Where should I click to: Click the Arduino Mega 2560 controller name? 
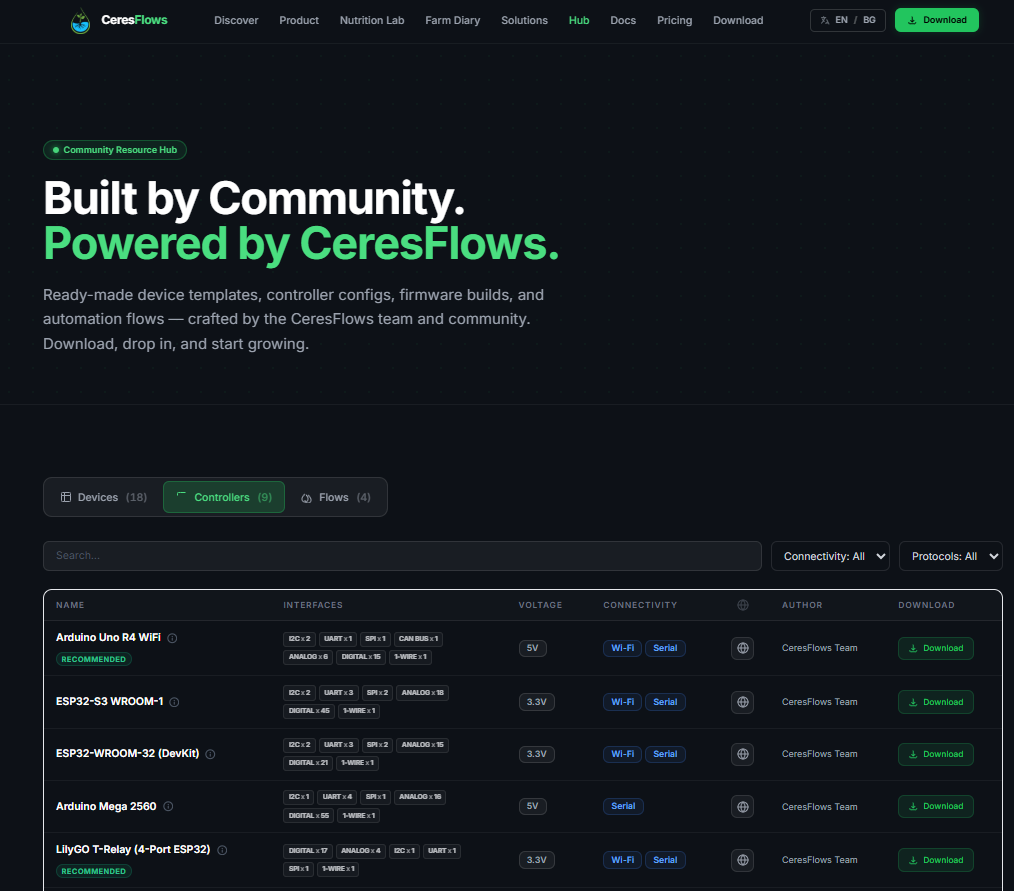(x=106, y=806)
